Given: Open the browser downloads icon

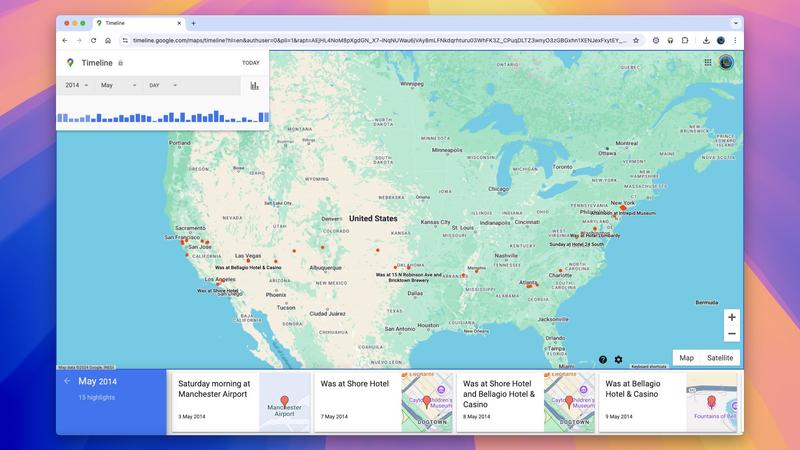Looking at the screenshot, I should click(x=706, y=40).
